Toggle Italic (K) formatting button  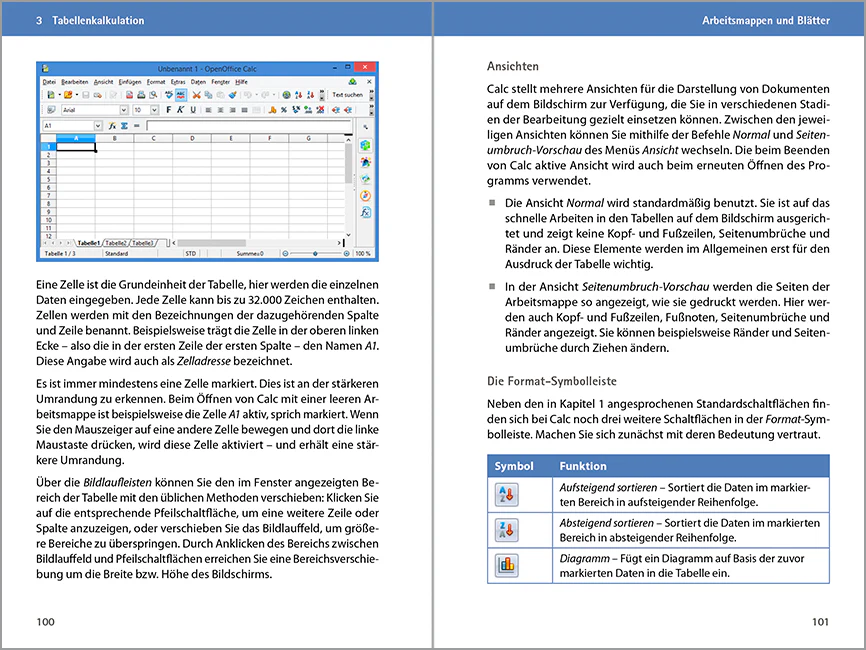180,110
